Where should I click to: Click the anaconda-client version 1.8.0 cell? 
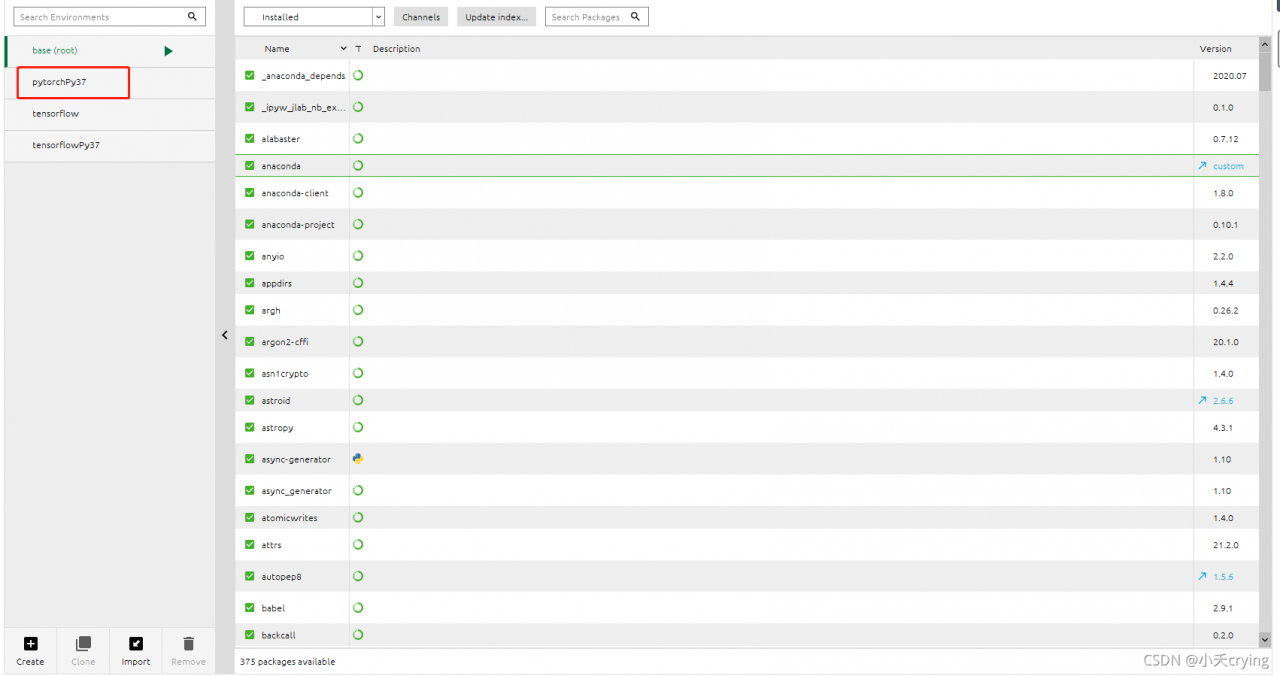[1223, 193]
